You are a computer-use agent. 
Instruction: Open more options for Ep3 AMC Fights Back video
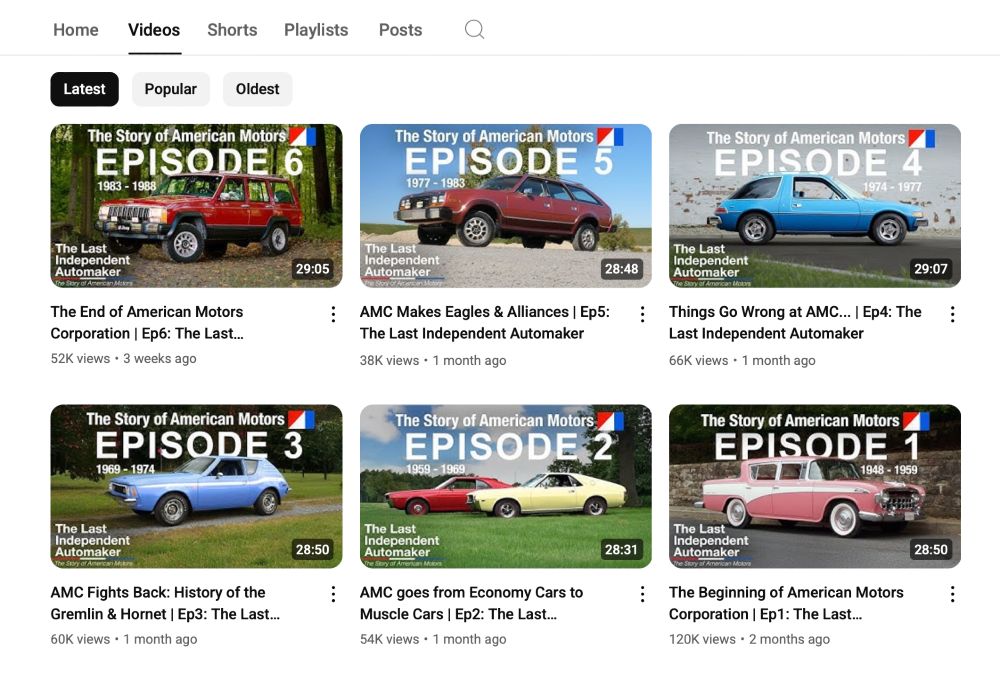tap(333, 595)
